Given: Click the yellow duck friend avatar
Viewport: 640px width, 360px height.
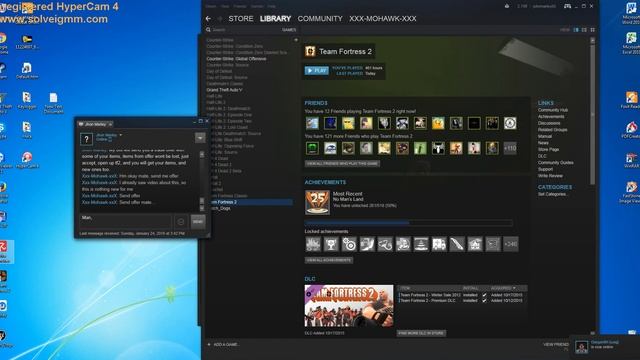Looking at the screenshot, I should (438, 123).
